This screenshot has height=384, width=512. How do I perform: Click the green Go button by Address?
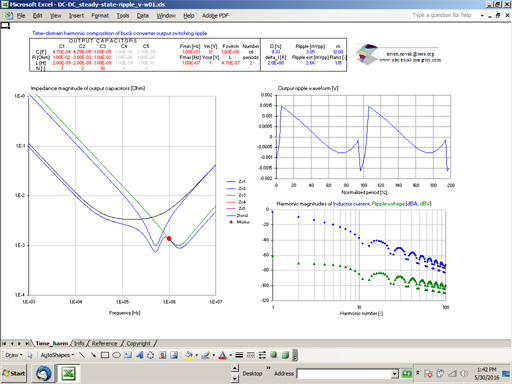[407, 374]
